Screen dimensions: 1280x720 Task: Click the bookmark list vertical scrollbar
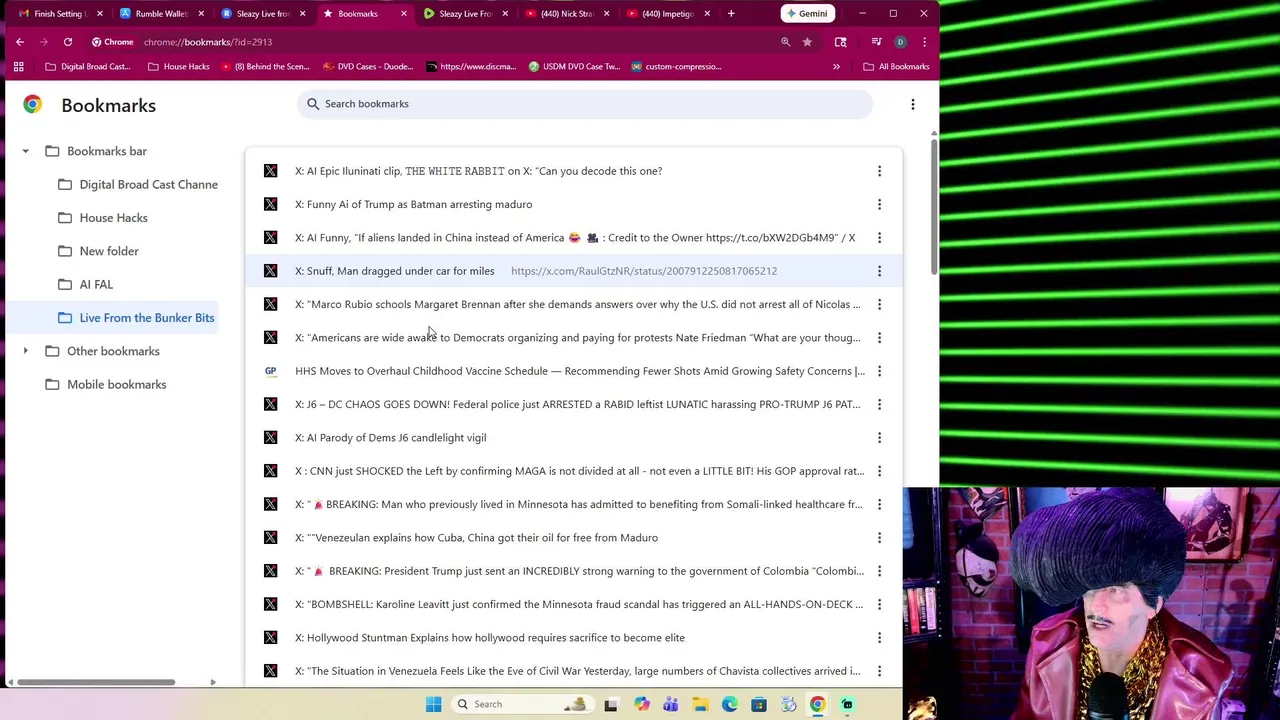click(934, 205)
